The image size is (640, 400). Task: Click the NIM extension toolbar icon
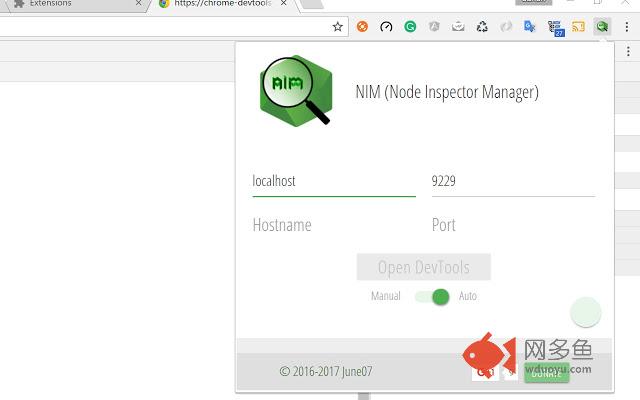coord(602,27)
